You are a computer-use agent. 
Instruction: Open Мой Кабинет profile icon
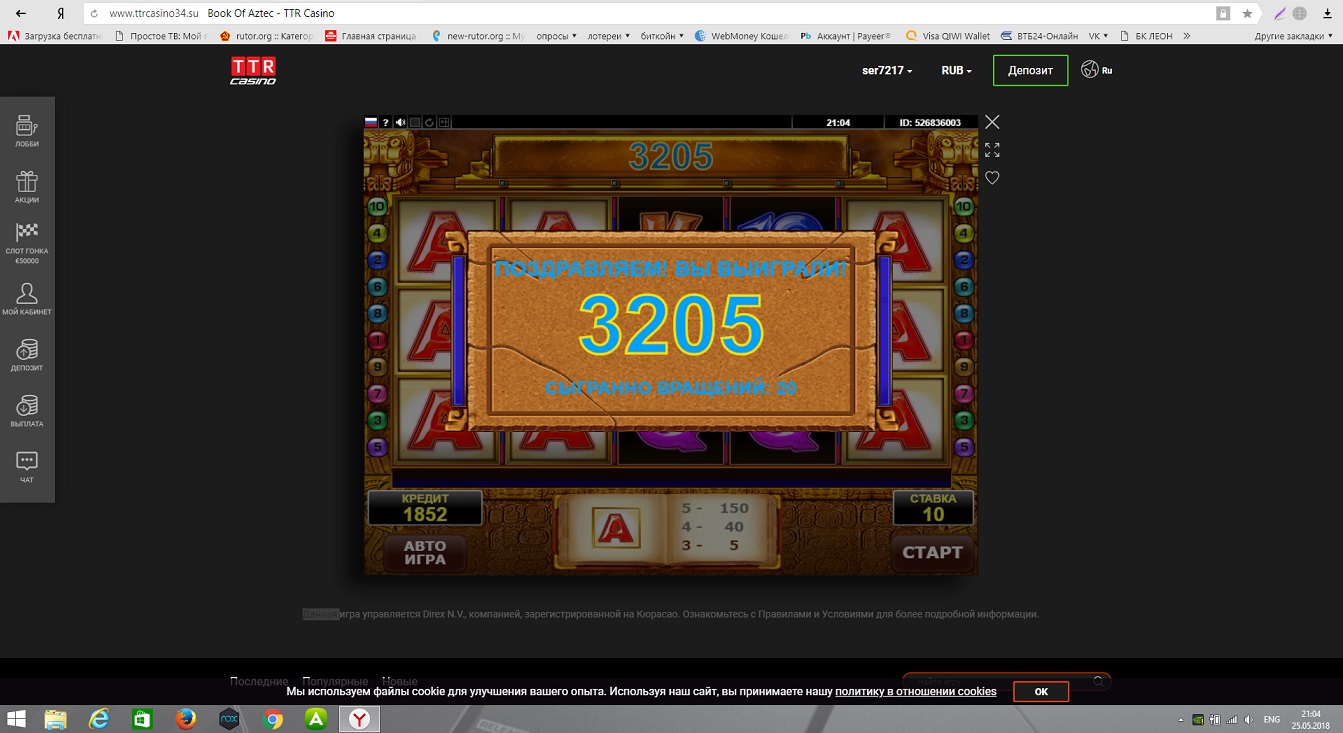(27, 299)
